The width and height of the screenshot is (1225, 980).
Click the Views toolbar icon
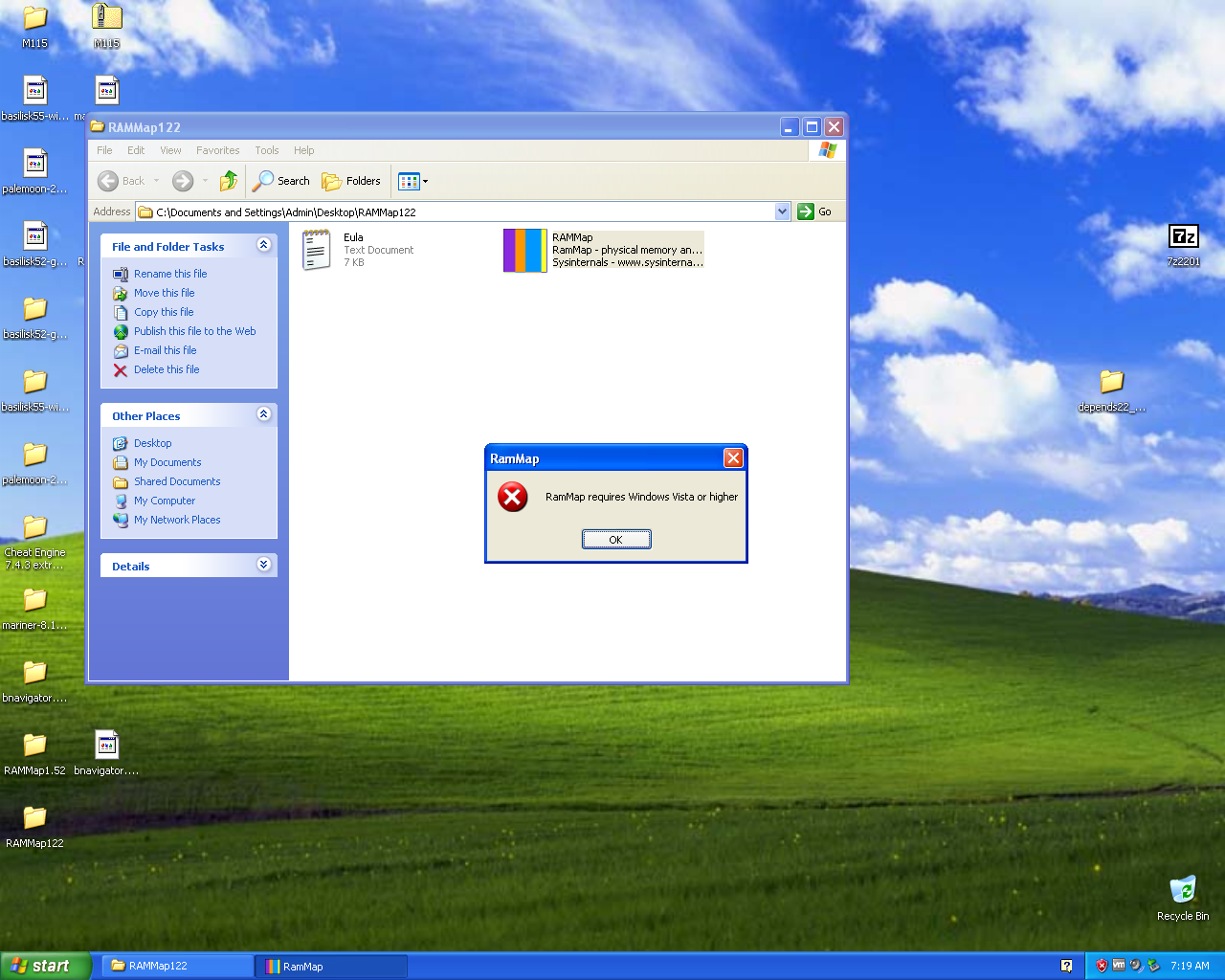[x=408, y=181]
